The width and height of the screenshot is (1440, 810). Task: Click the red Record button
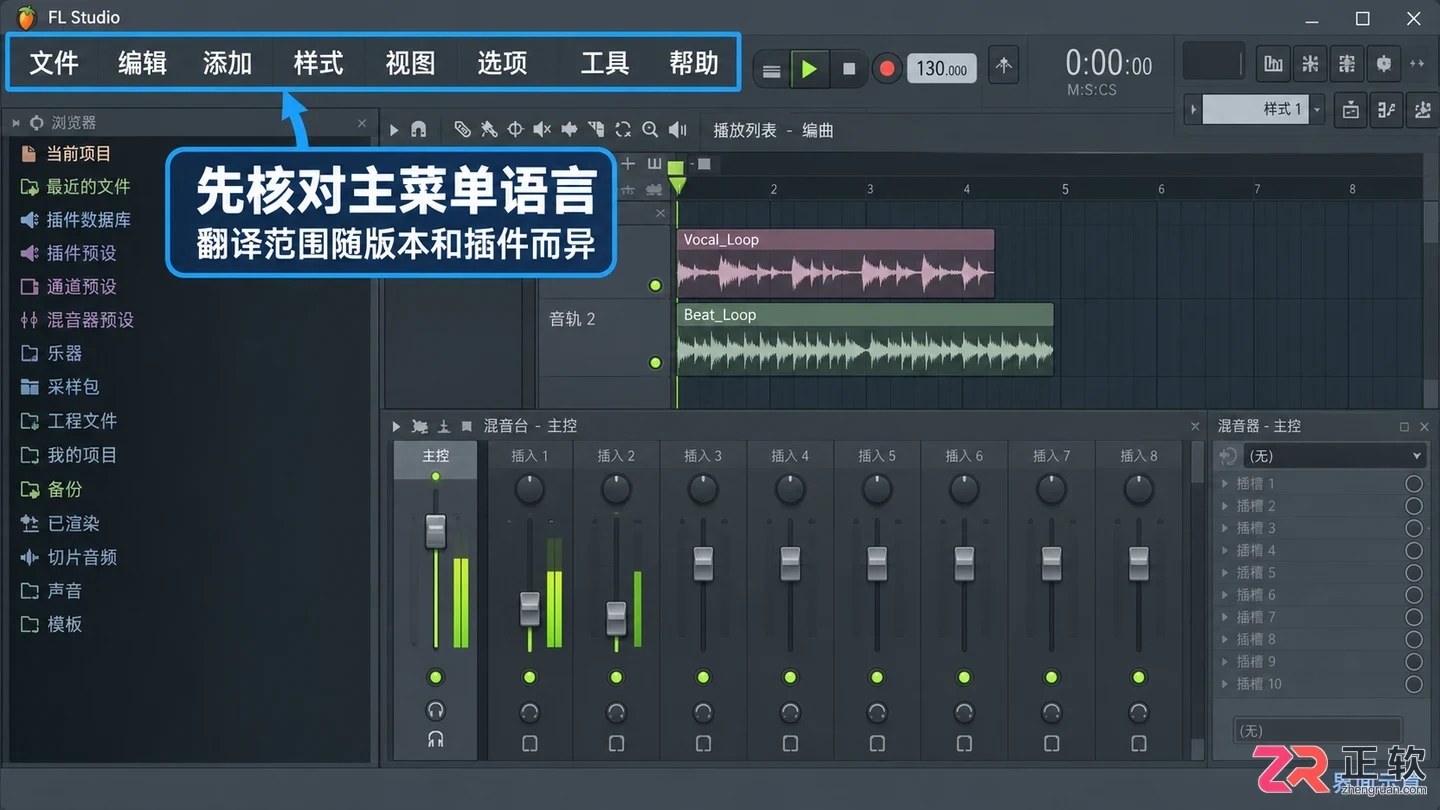tap(886, 69)
